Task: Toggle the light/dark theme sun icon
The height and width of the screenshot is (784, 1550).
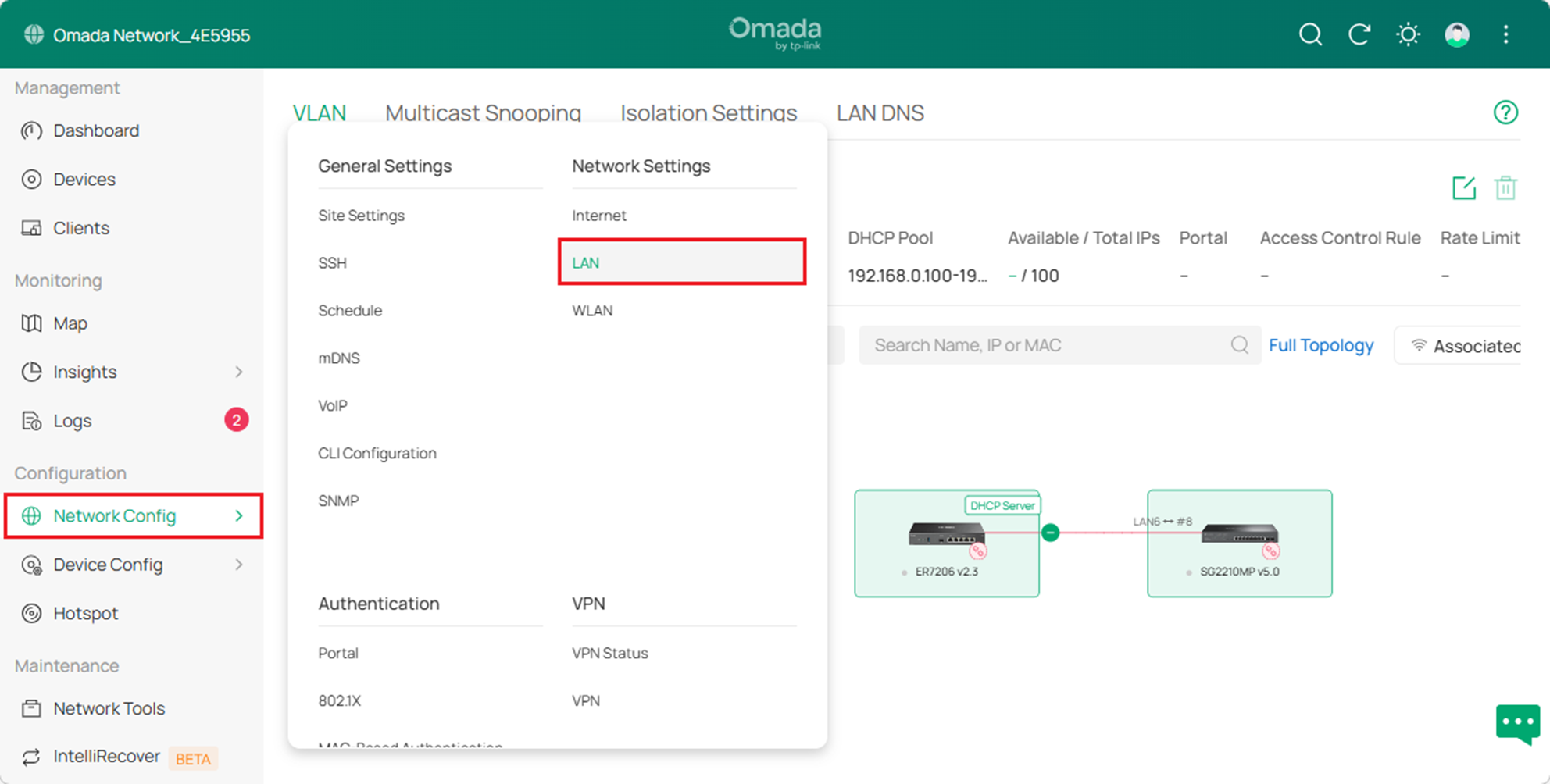Action: (1408, 34)
